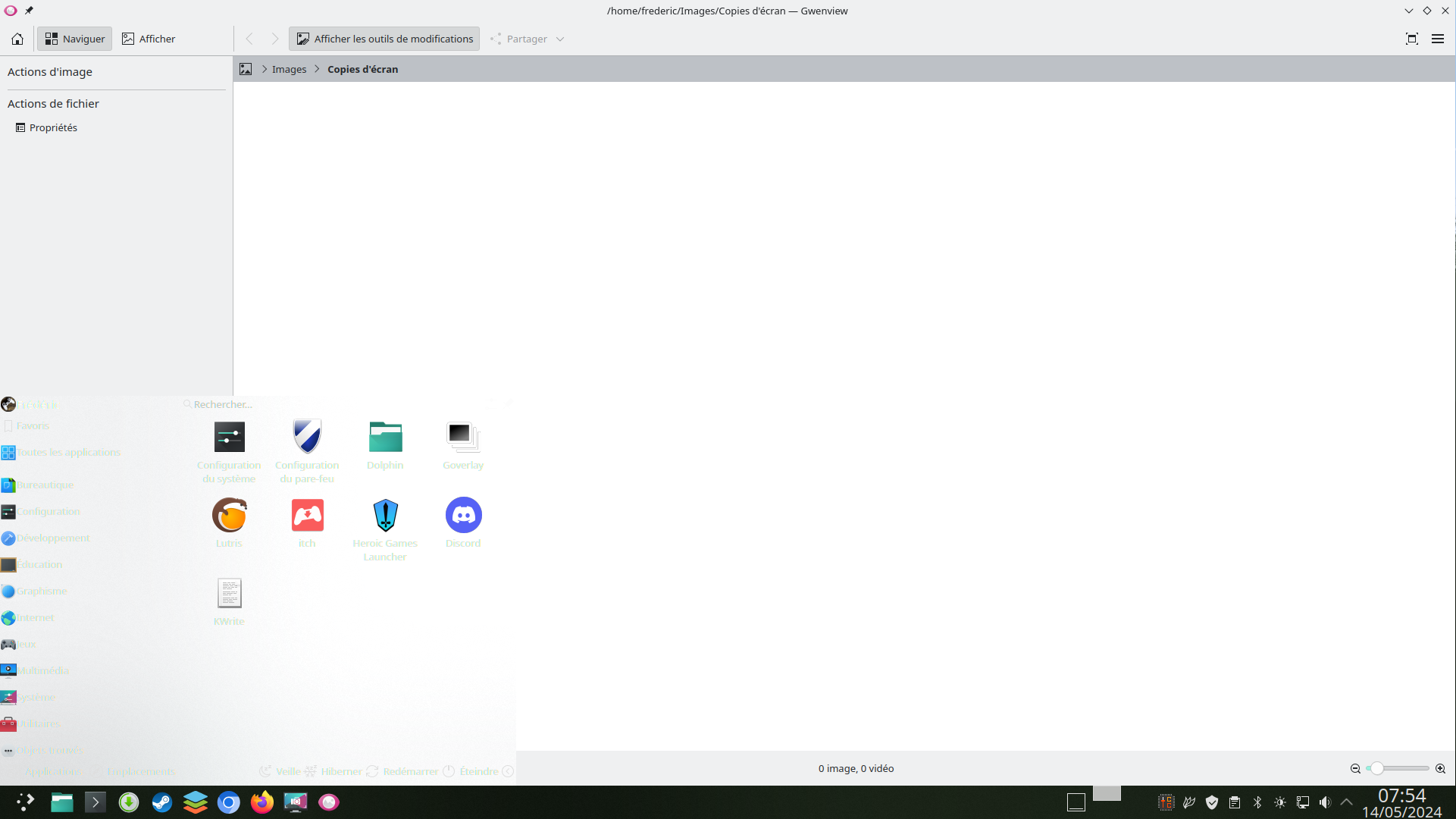The image size is (1456, 819).
Task: Expand chevron before Images in breadcrumb
Action: coord(265,69)
